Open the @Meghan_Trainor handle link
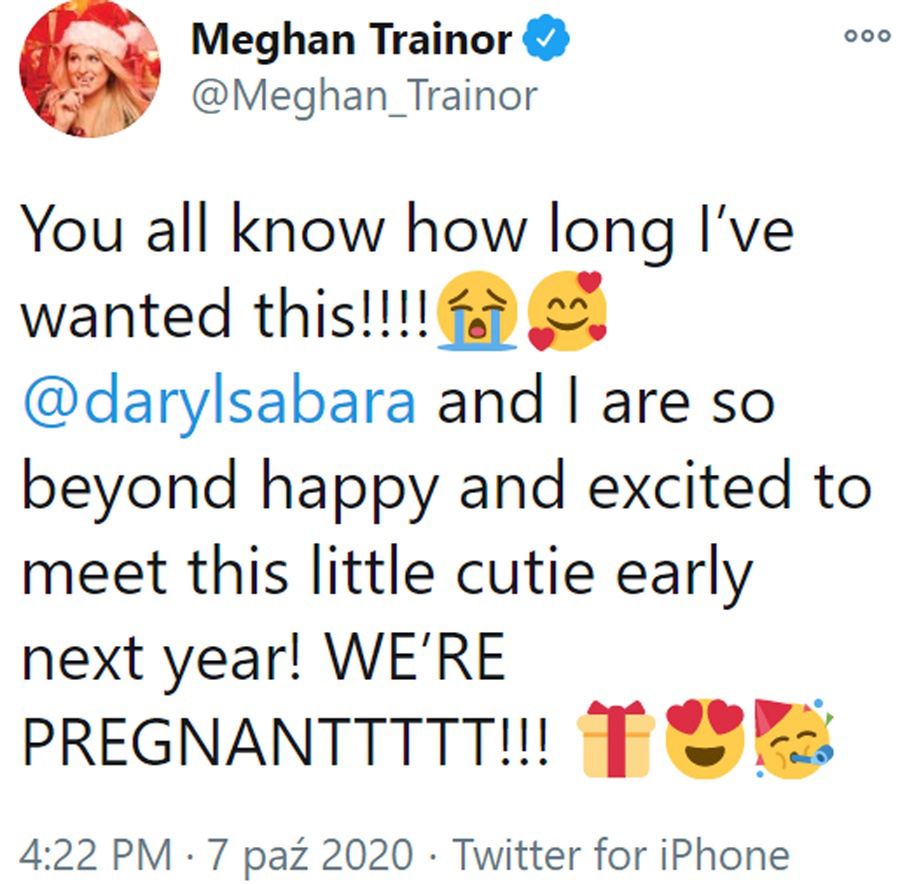Viewport: 900px width, 884px height. [x=363, y=96]
